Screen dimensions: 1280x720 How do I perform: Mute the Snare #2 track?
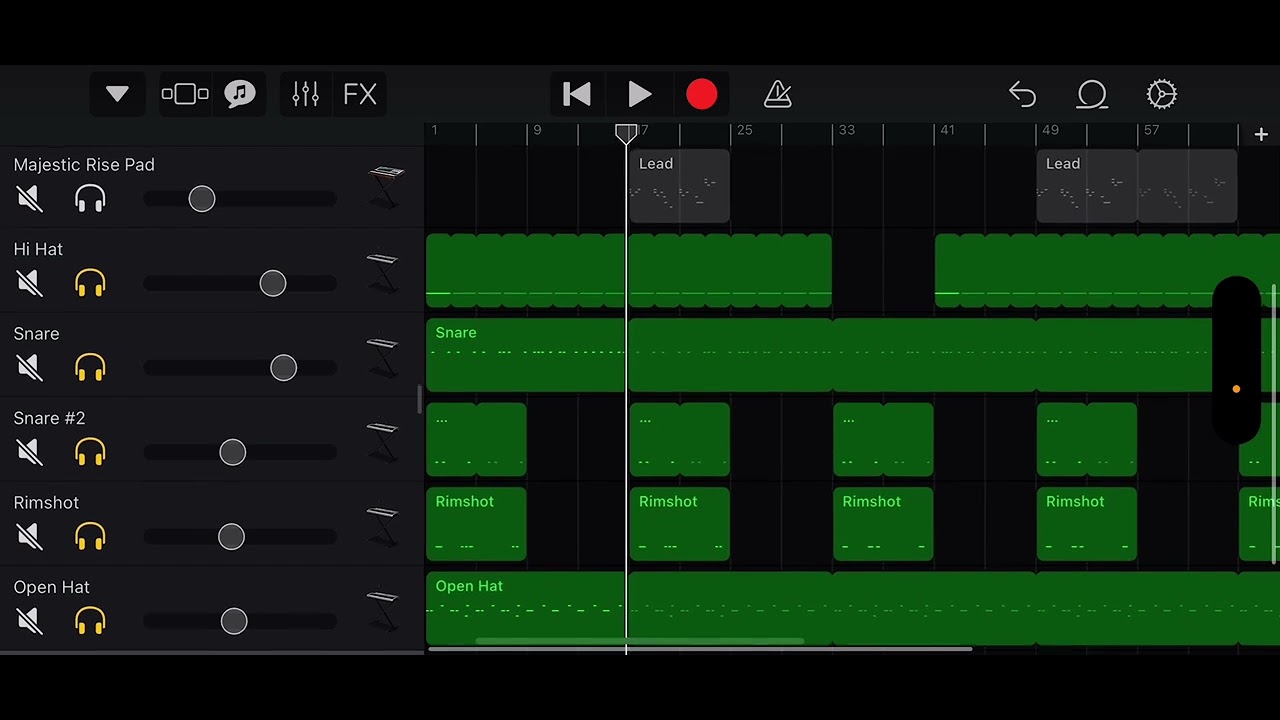tap(30, 453)
